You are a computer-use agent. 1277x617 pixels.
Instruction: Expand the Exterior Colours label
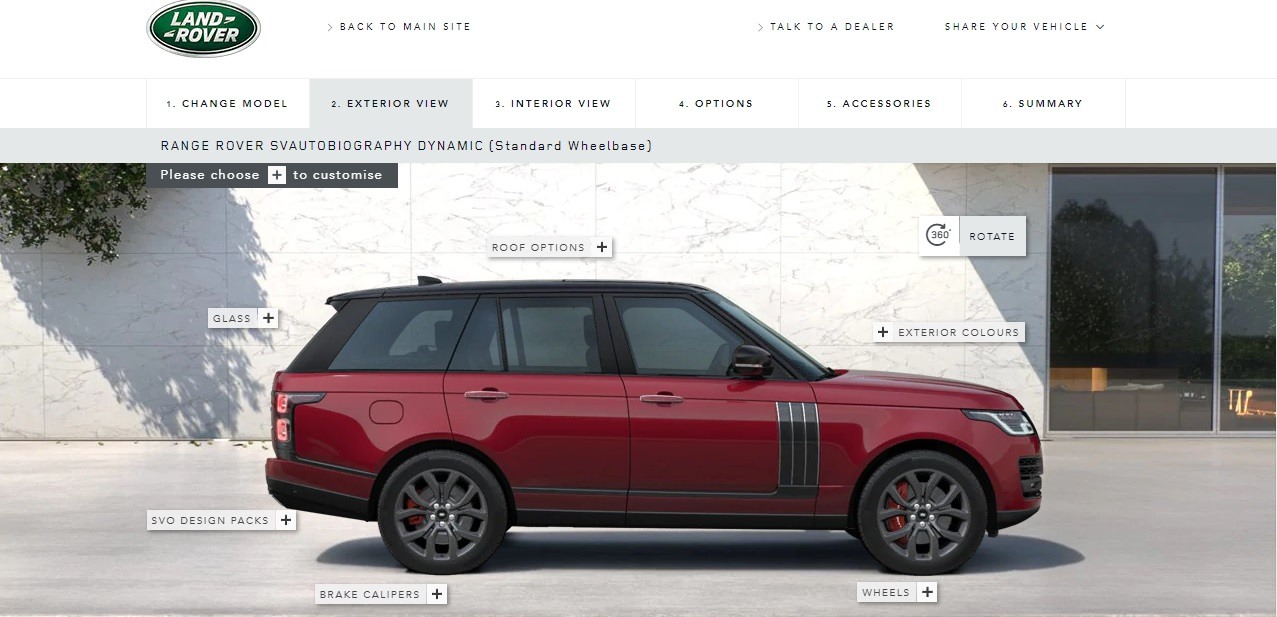pyautogui.click(x=958, y=332)
